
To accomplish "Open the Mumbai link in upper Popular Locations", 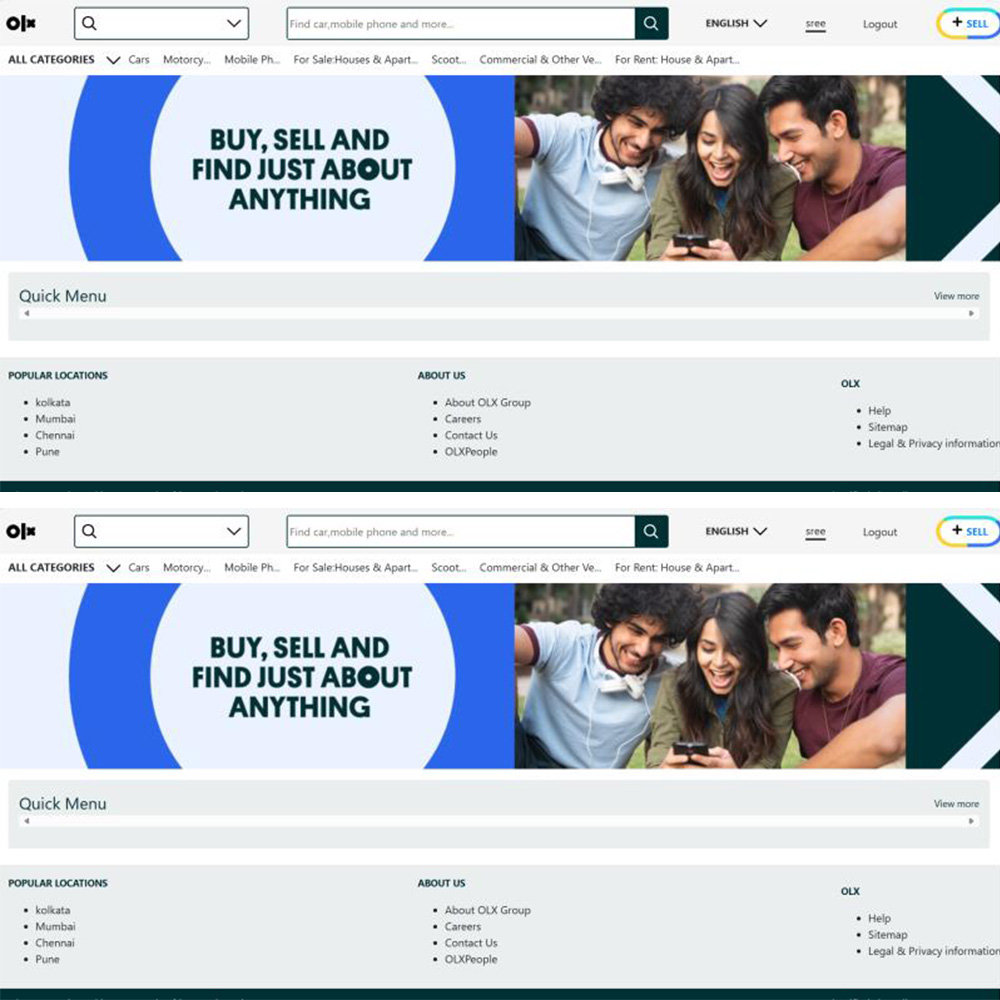I will 56,419.
